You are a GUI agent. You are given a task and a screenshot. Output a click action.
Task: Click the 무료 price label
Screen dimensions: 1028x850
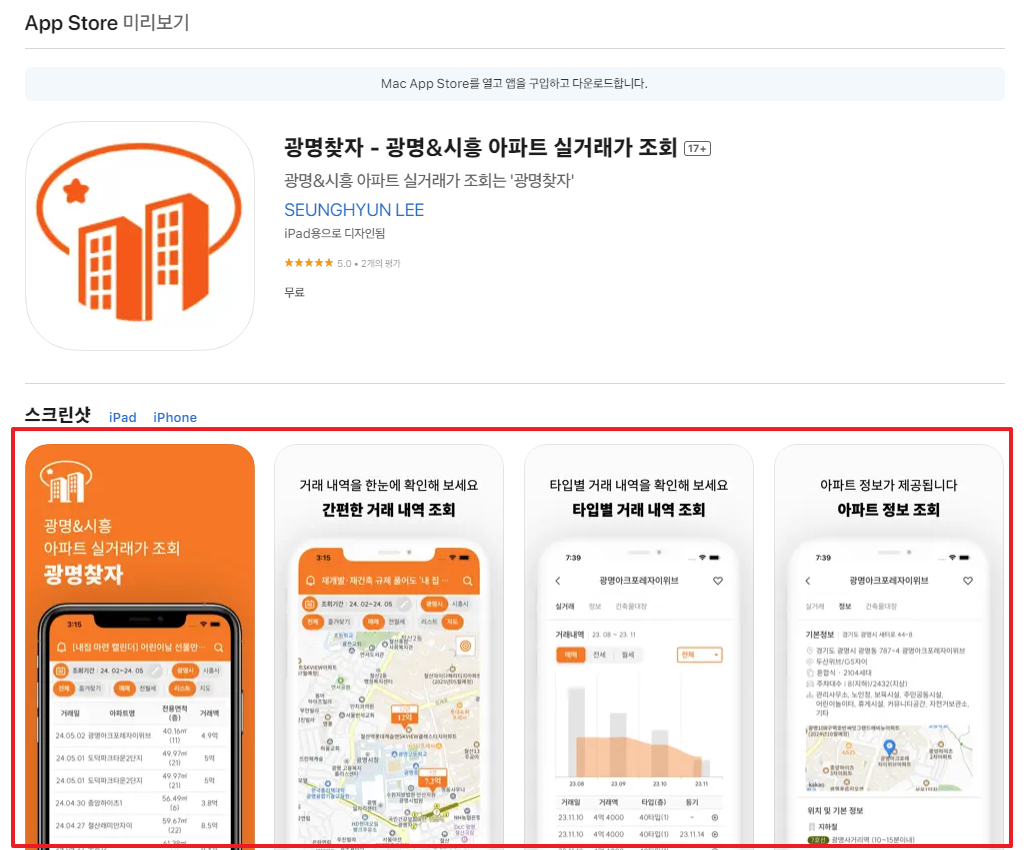[294, 293]
